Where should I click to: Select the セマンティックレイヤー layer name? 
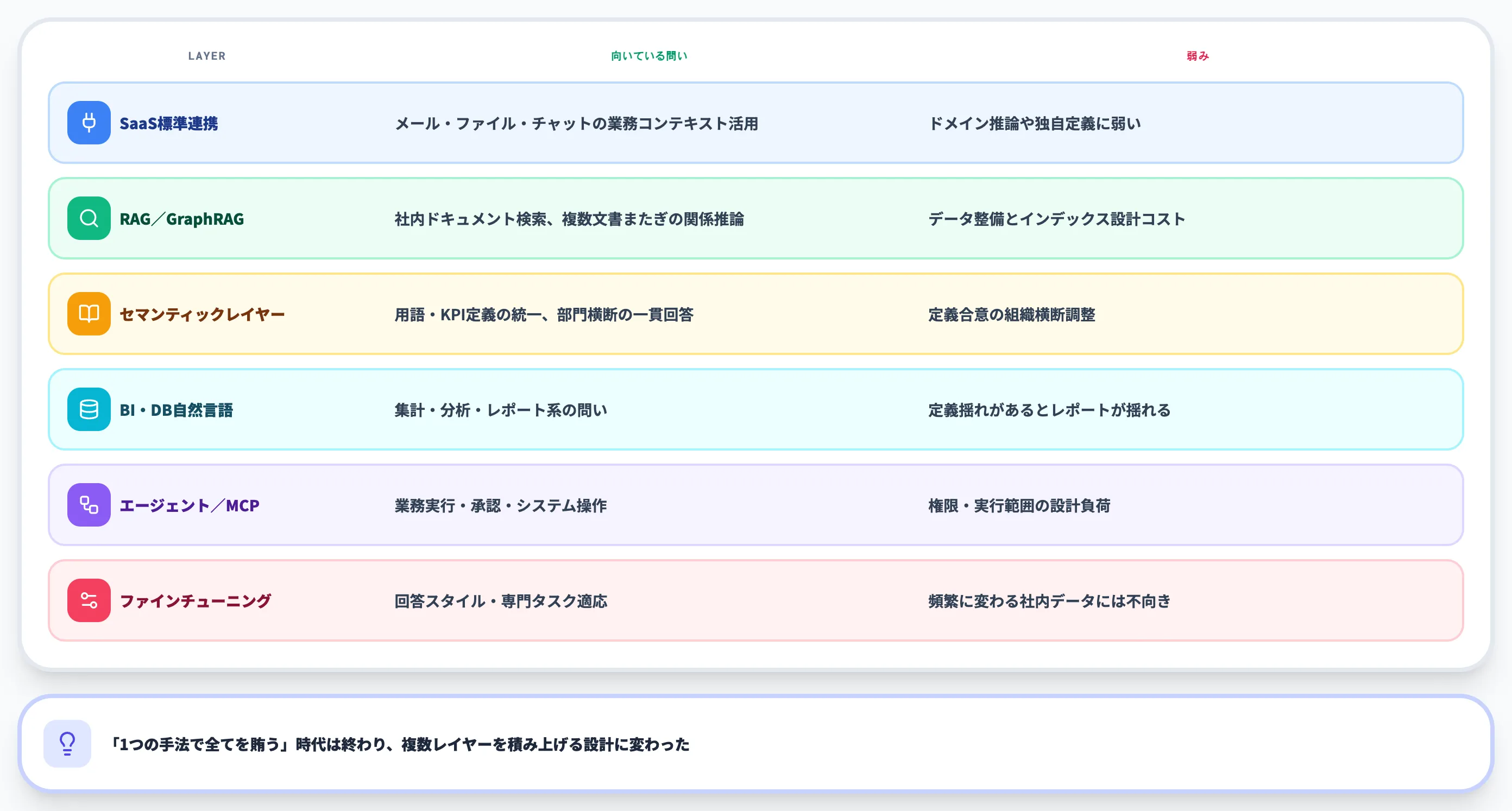tap(202, 314)
